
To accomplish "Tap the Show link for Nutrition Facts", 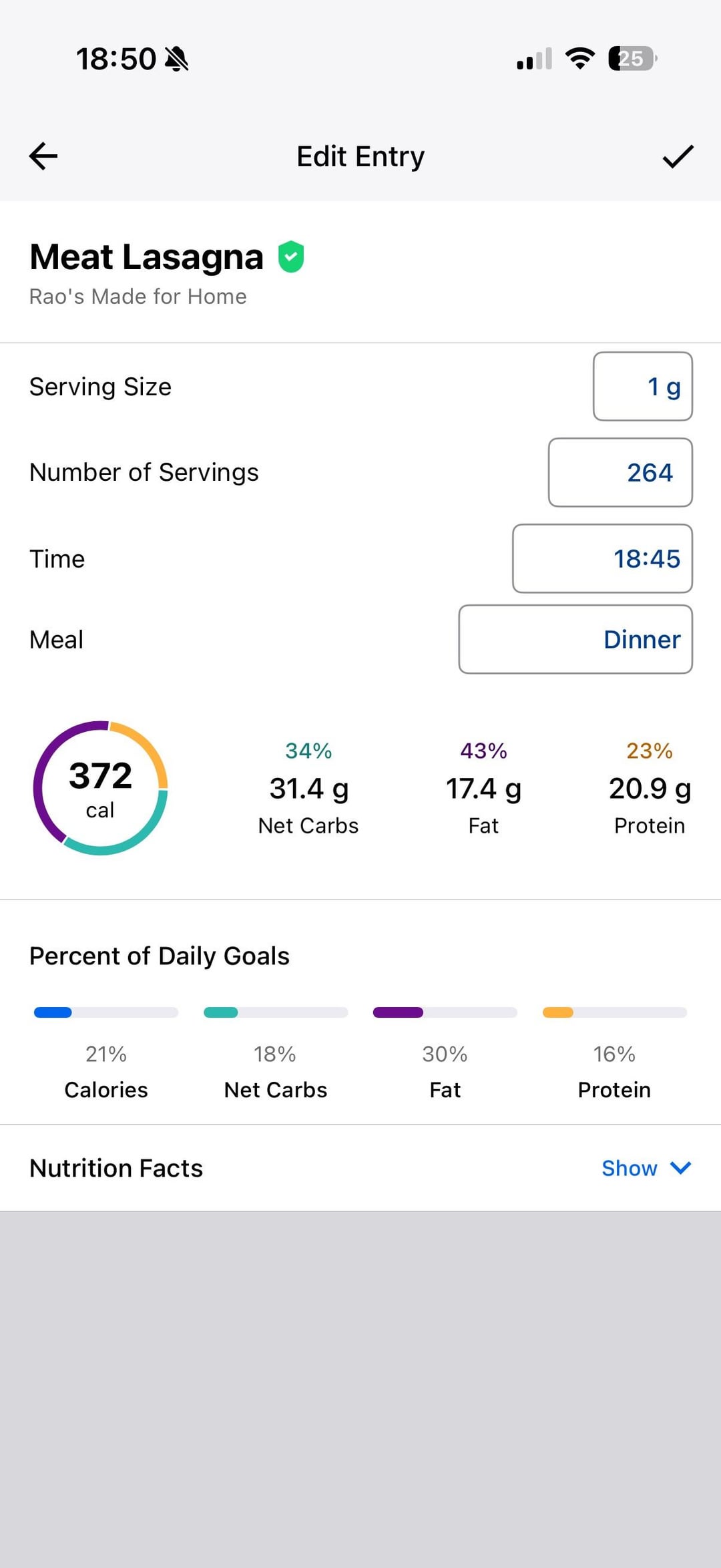I will tap(629, 1168).
